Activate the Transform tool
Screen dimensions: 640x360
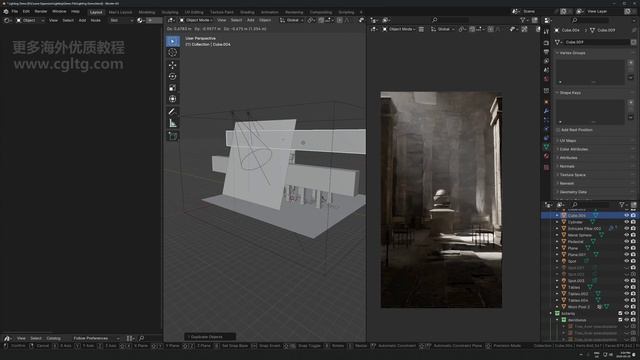(173, 99)
